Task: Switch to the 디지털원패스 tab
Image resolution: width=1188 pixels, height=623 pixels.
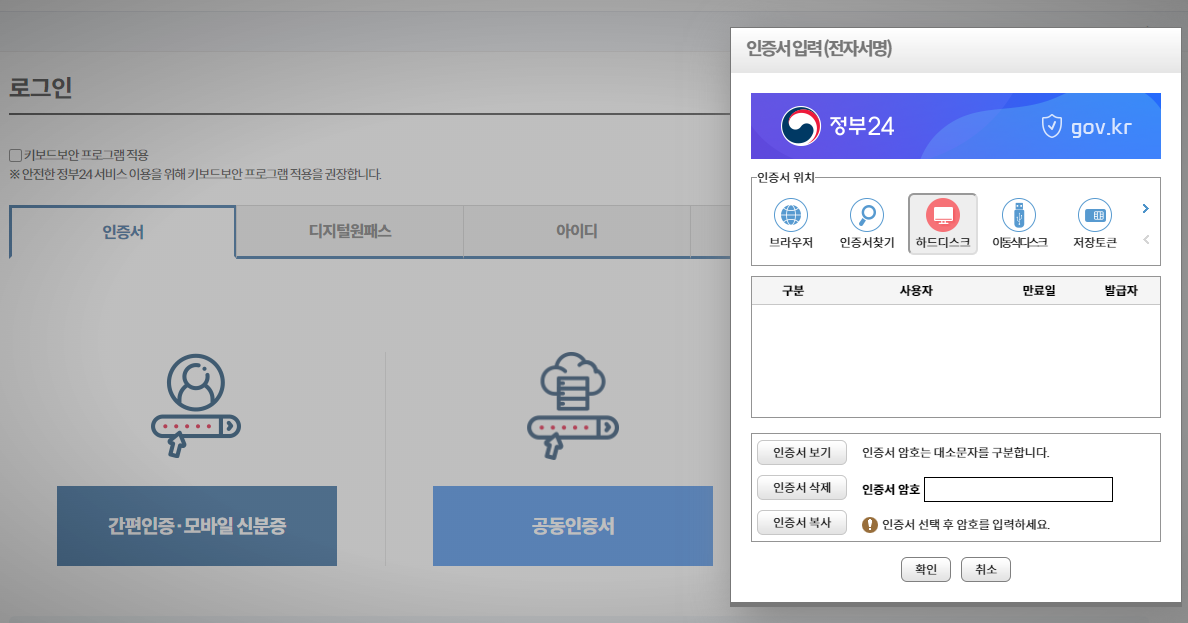Action: tap(349, 231)
